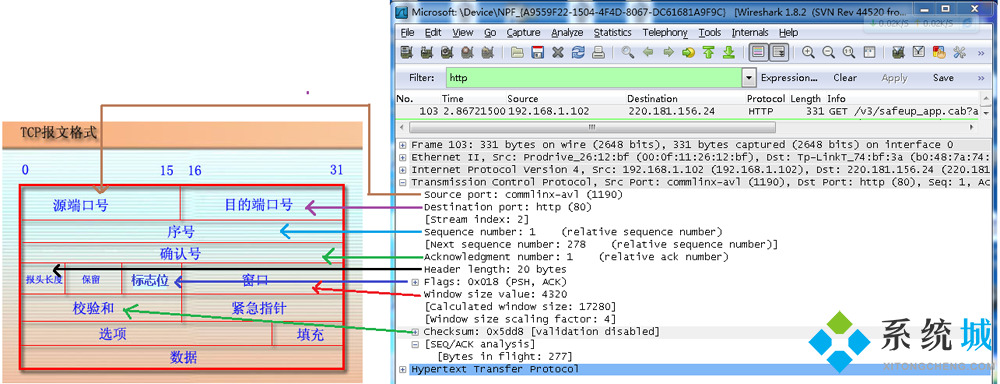Start a new live capture icon
This screenshot has width=1000, height=384.
447,52
